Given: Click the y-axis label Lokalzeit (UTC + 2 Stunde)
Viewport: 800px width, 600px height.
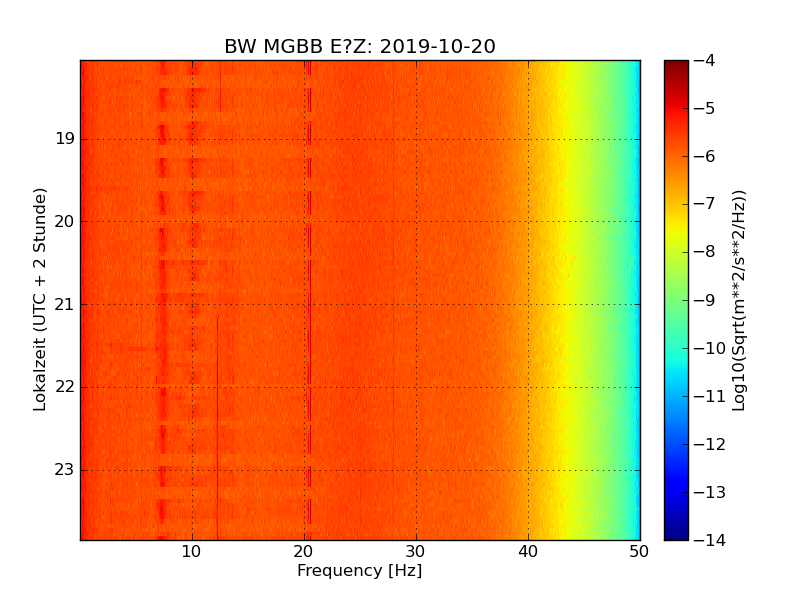Looking at the screenshot, I should 40,299.
